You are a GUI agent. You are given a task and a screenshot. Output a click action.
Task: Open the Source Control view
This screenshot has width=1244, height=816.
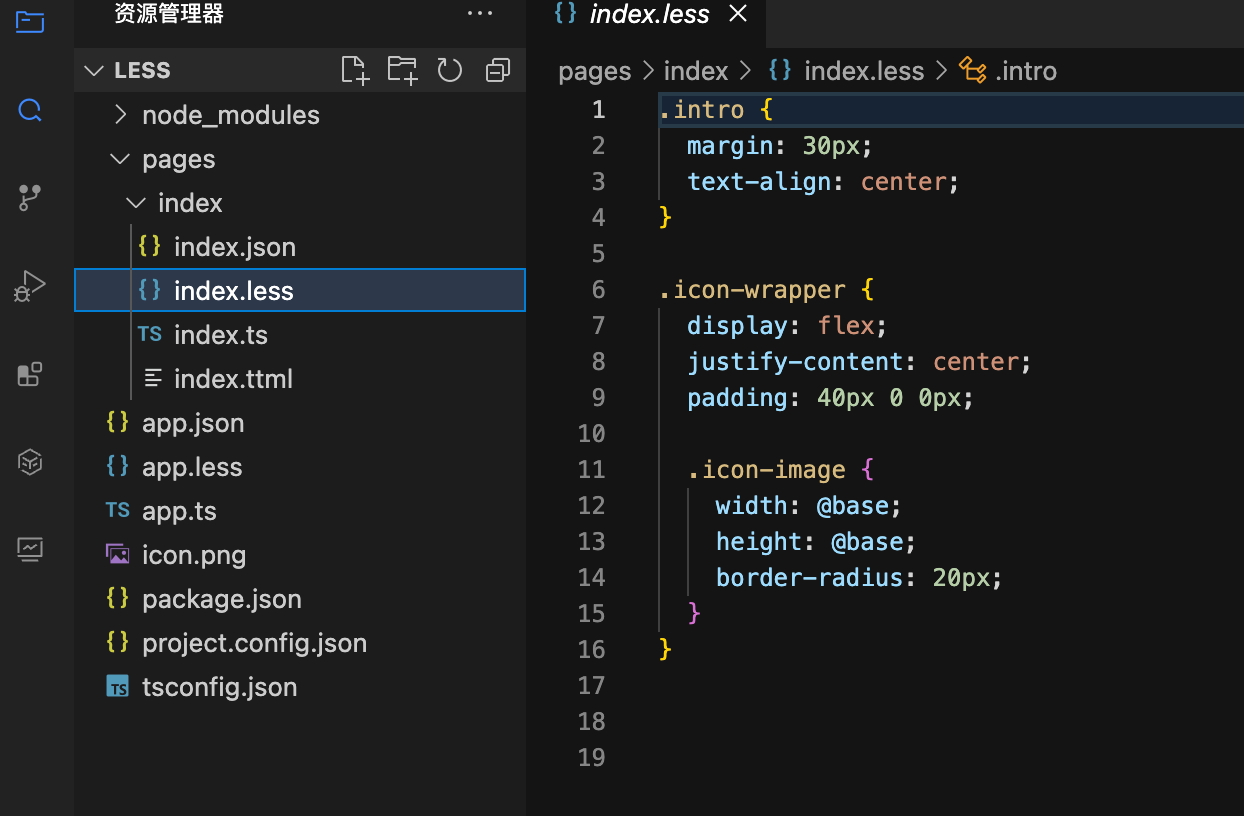point(30,197)
